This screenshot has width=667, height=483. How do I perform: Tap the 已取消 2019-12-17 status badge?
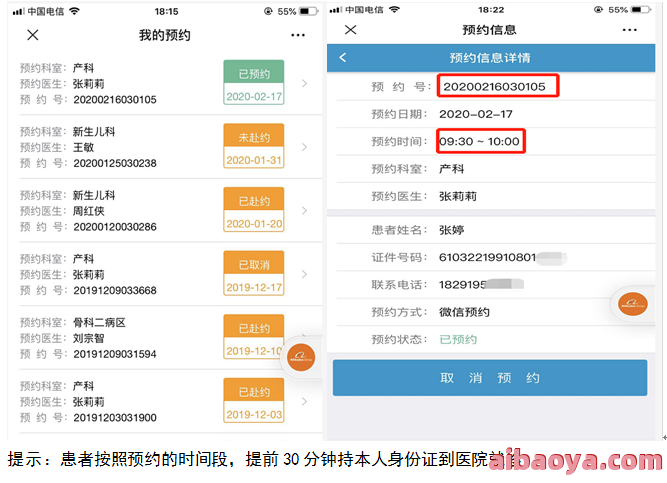[254, 273]
